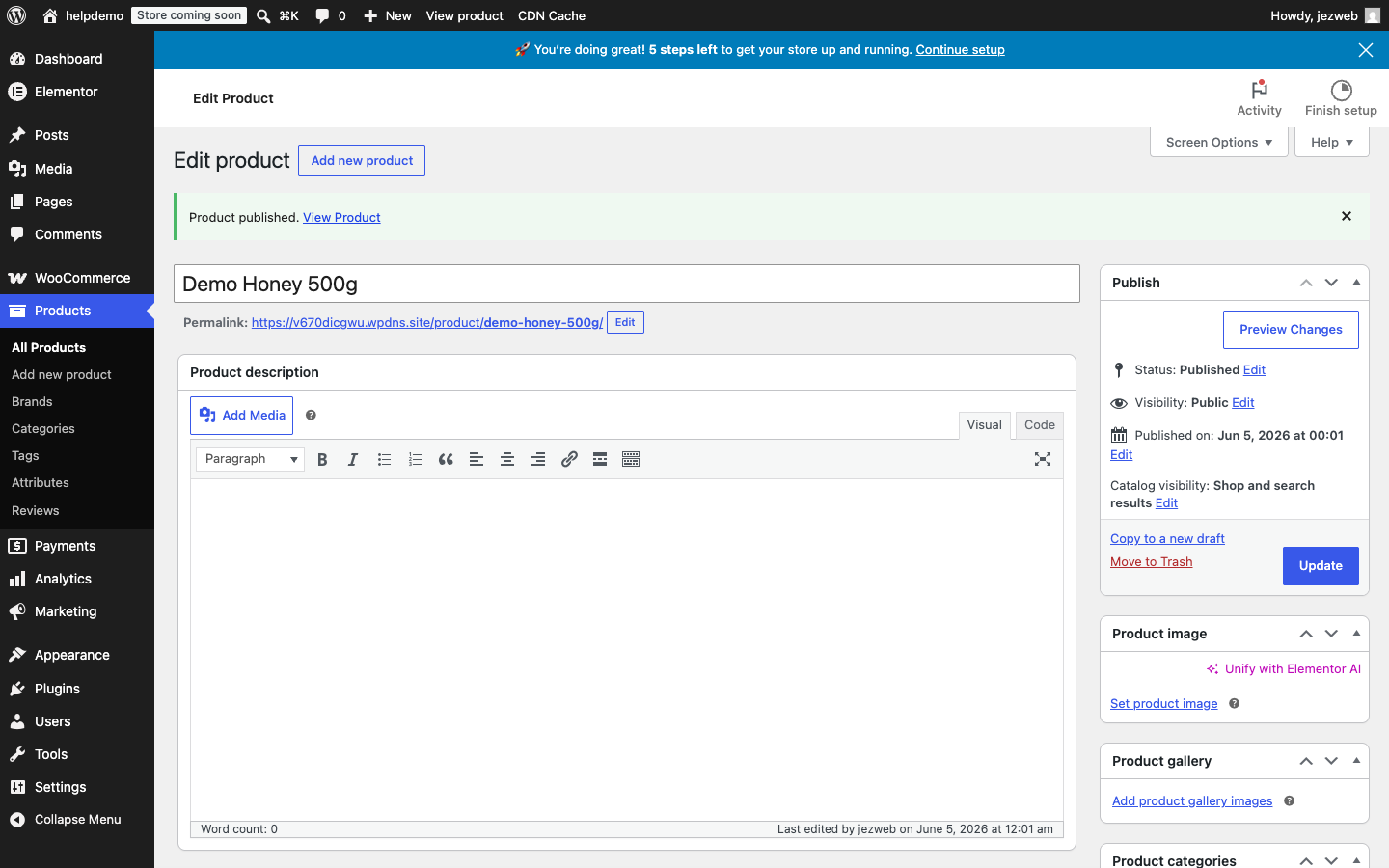Dismiss the store setup banner
1389x868 pixels.
(1366, 50)
